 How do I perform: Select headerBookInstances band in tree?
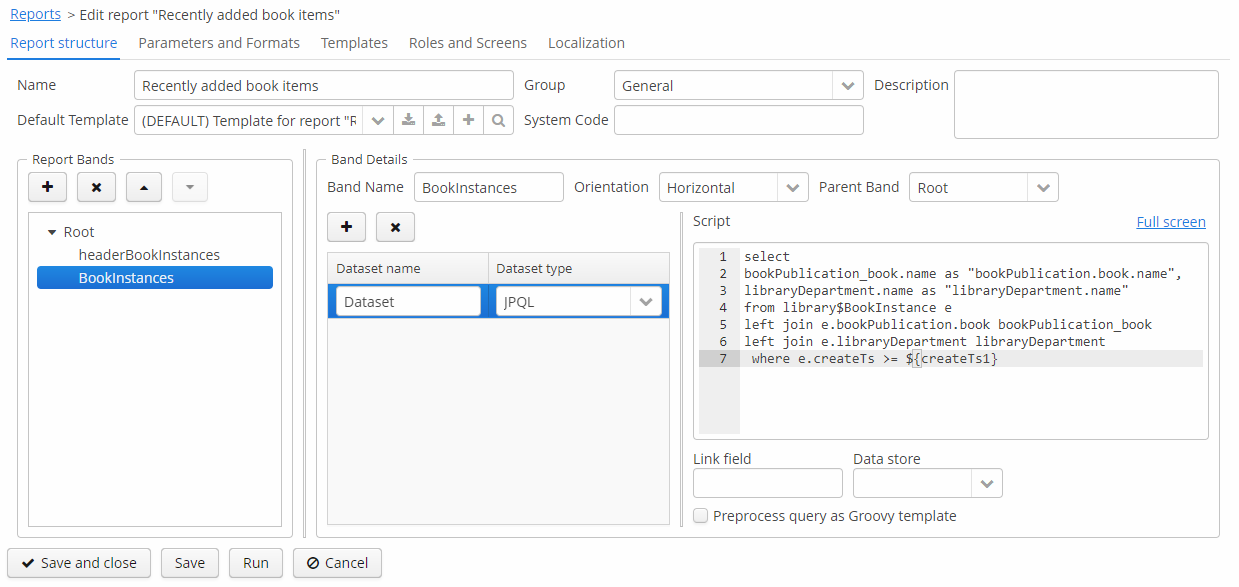click(149, 255)
